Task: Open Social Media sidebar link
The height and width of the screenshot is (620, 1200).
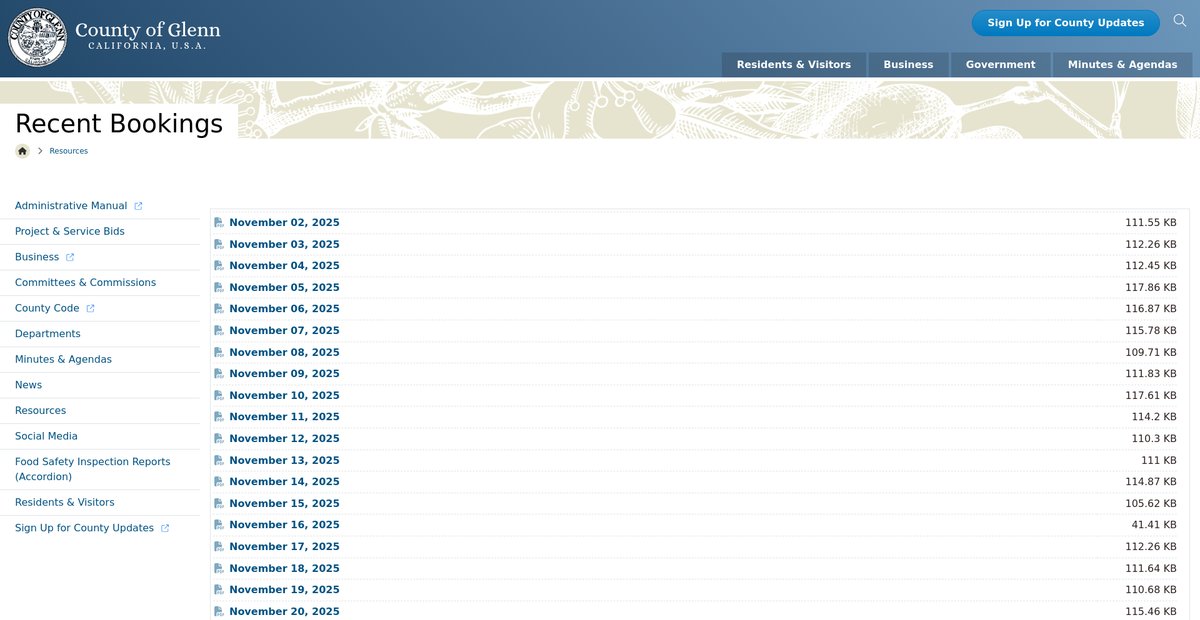Action: pyautogui.click(x=46, y=436)
